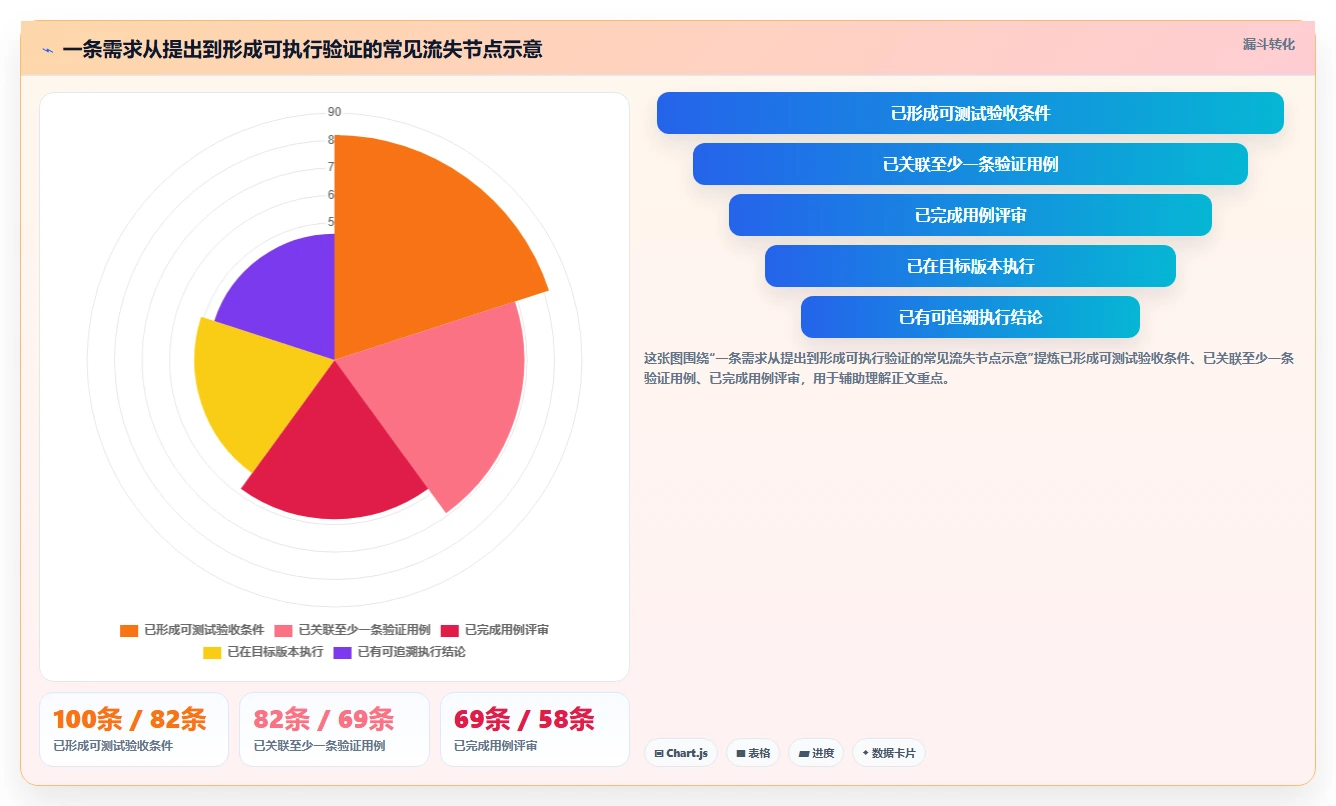This screenshot has width=1336, height=806.
Task: Click the 漏斗转化 label in header
Action: 1269,45
